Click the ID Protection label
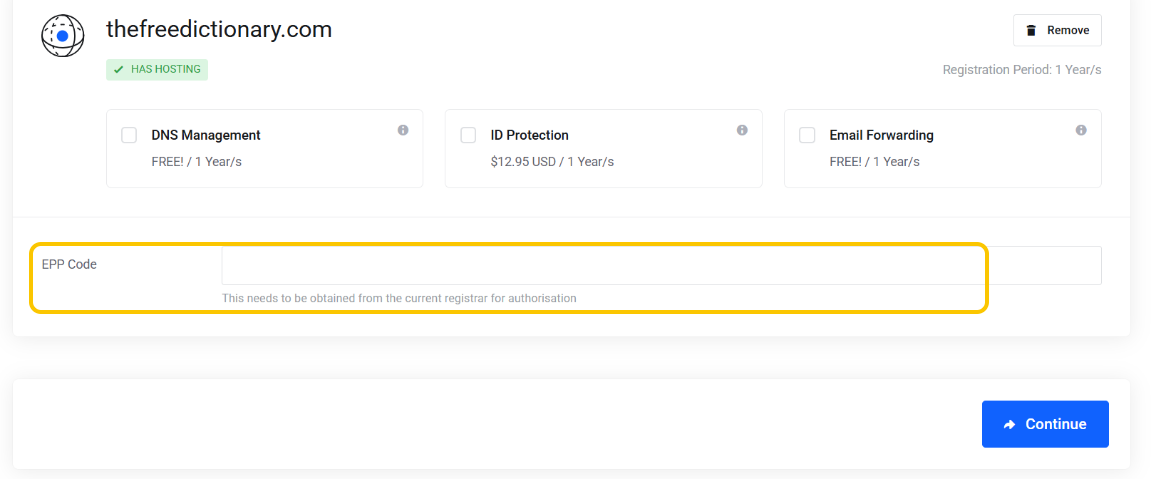Screen dimensions: 1156x479 [529, 135]
